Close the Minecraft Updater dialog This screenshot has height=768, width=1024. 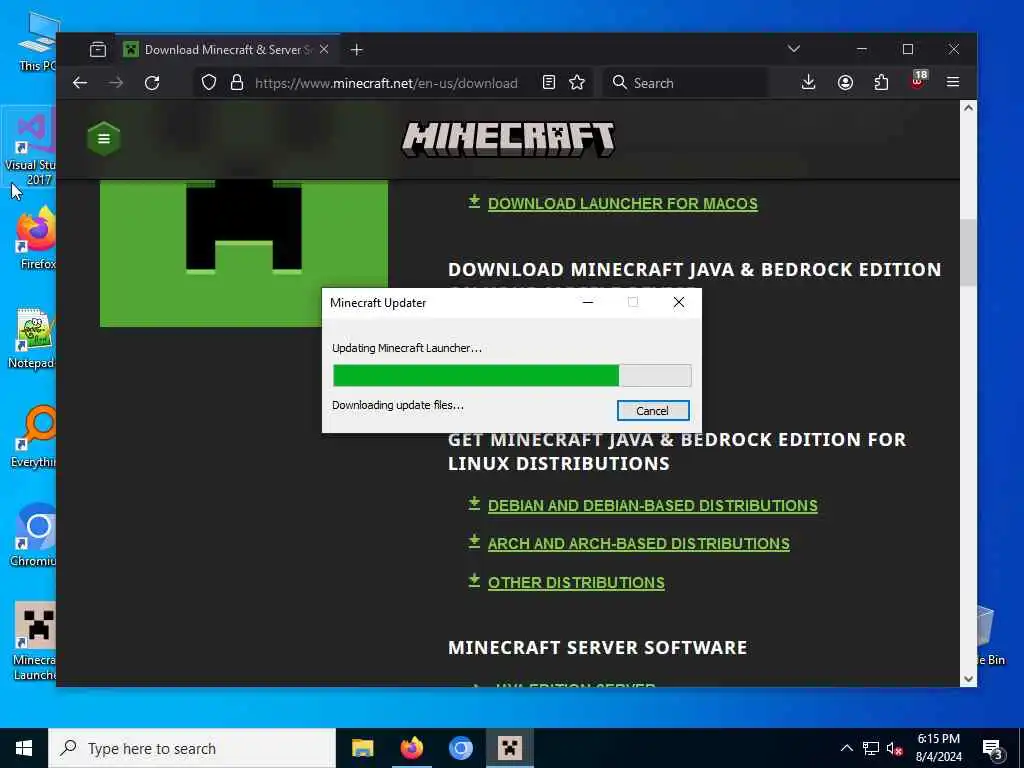pos(679,302)
